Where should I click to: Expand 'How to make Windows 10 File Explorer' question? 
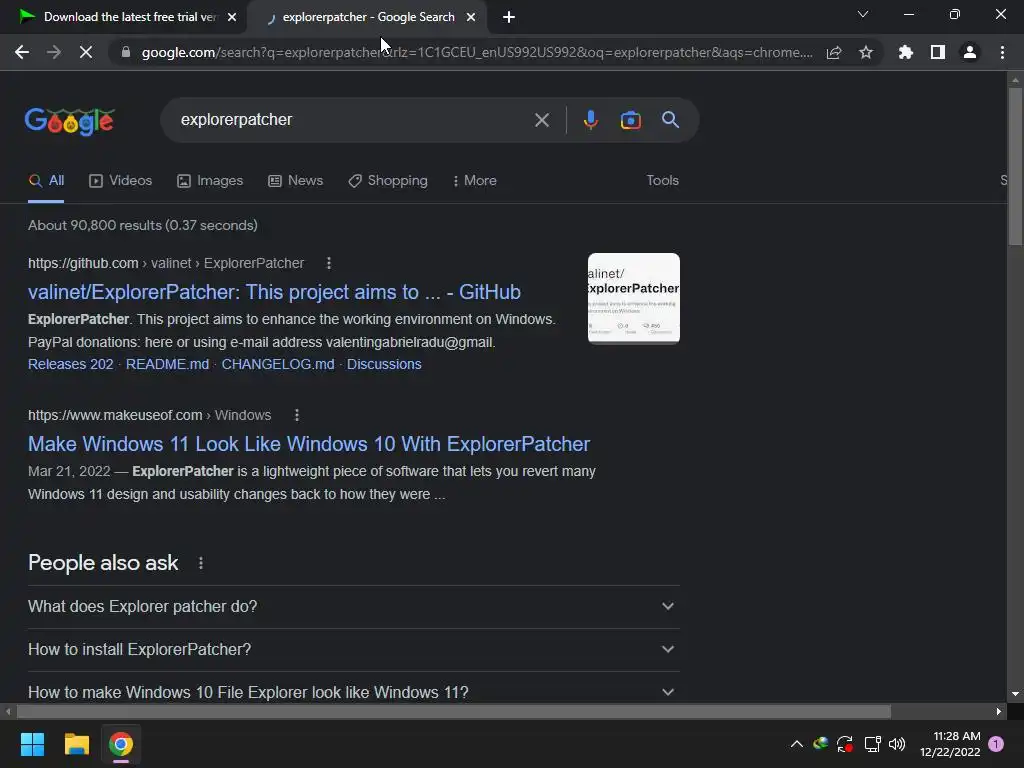353,691
